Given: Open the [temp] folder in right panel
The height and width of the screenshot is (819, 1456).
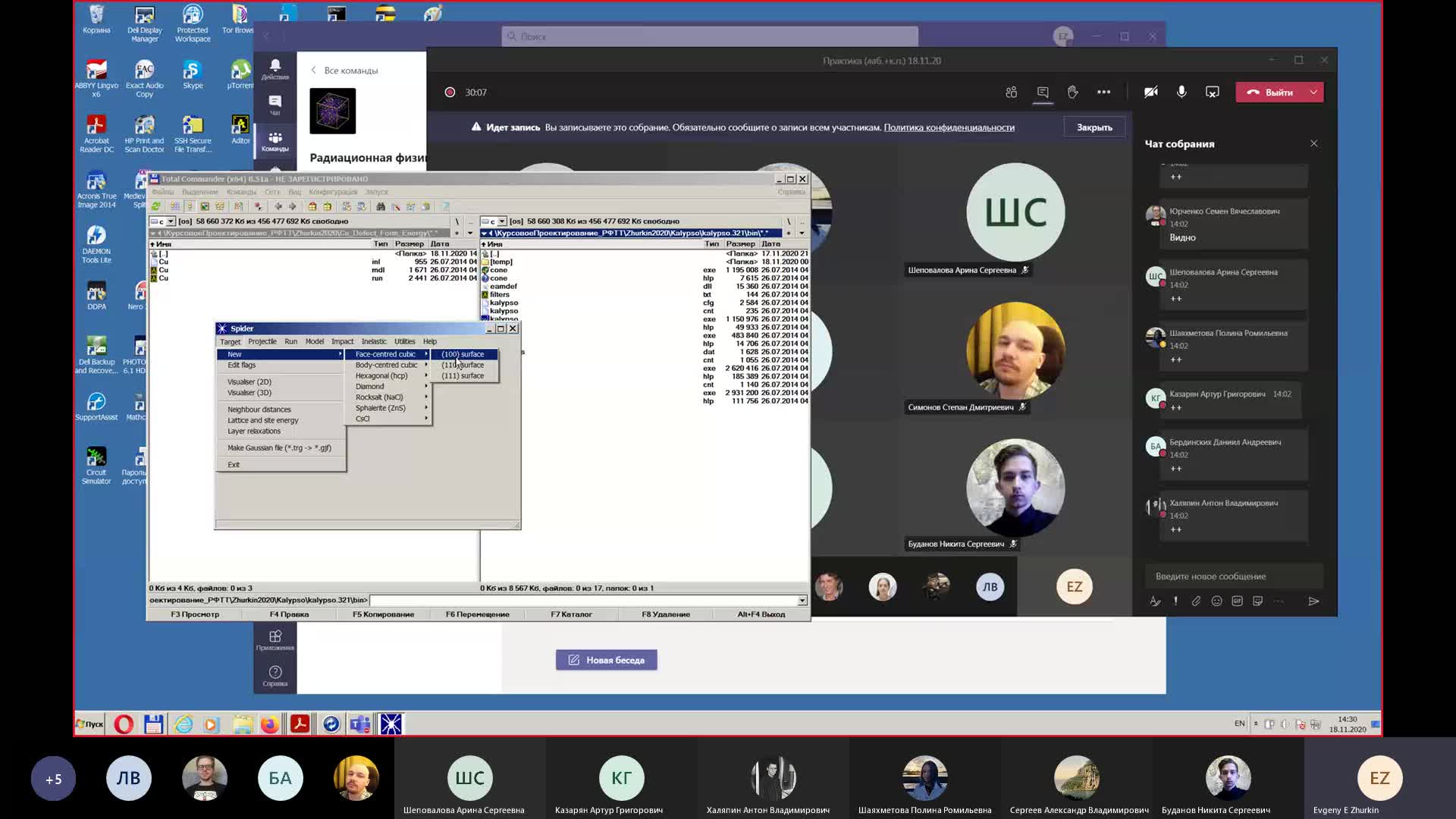Looking at the screenshot, I should click(x=645, y=262).
